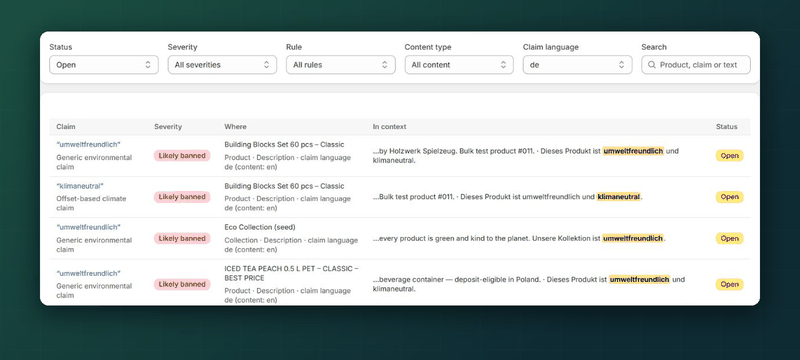
Task: Click the Severity column header
Action: point(168,126)
